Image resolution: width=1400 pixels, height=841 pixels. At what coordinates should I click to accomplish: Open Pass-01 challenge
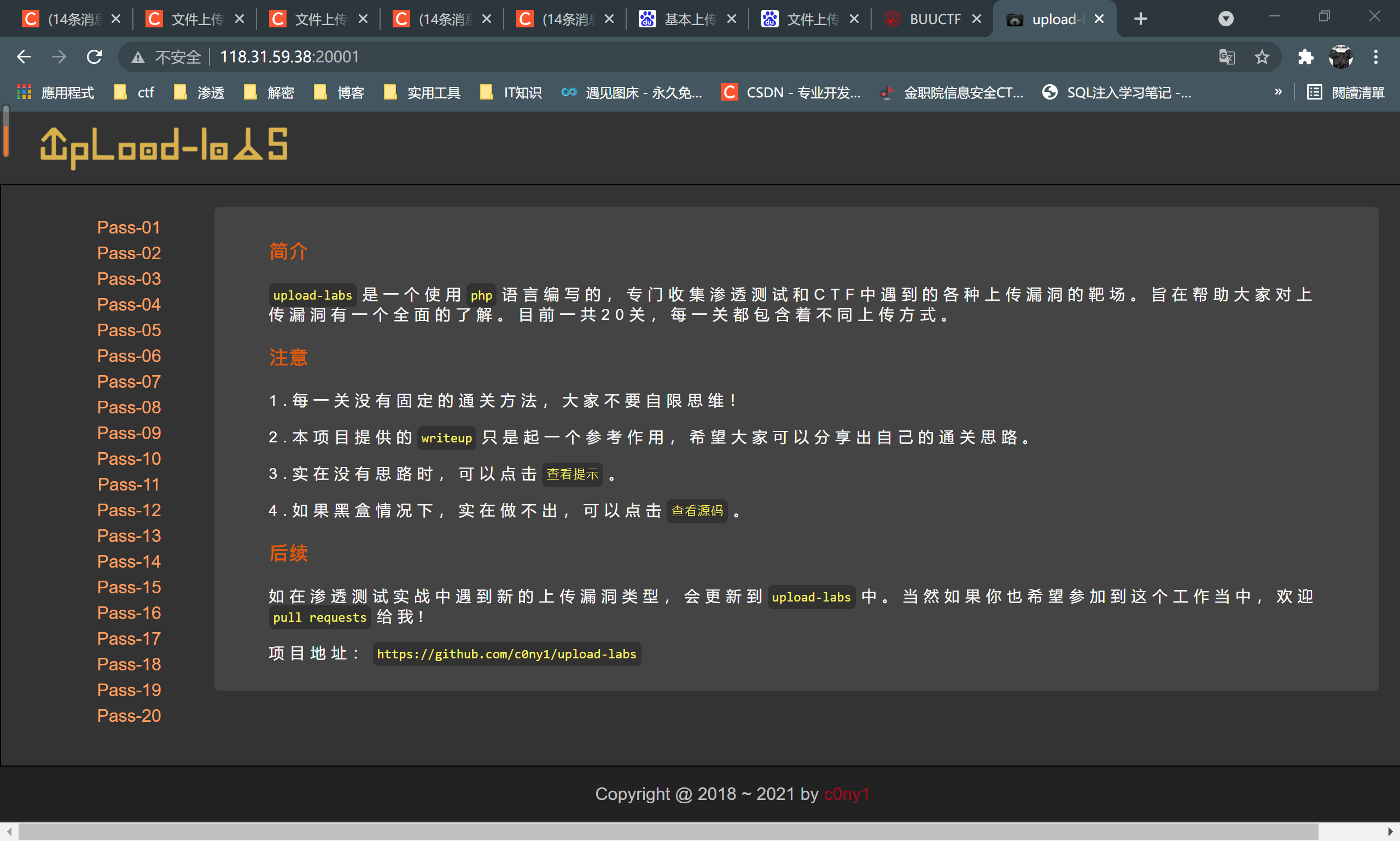click(129, 227)
